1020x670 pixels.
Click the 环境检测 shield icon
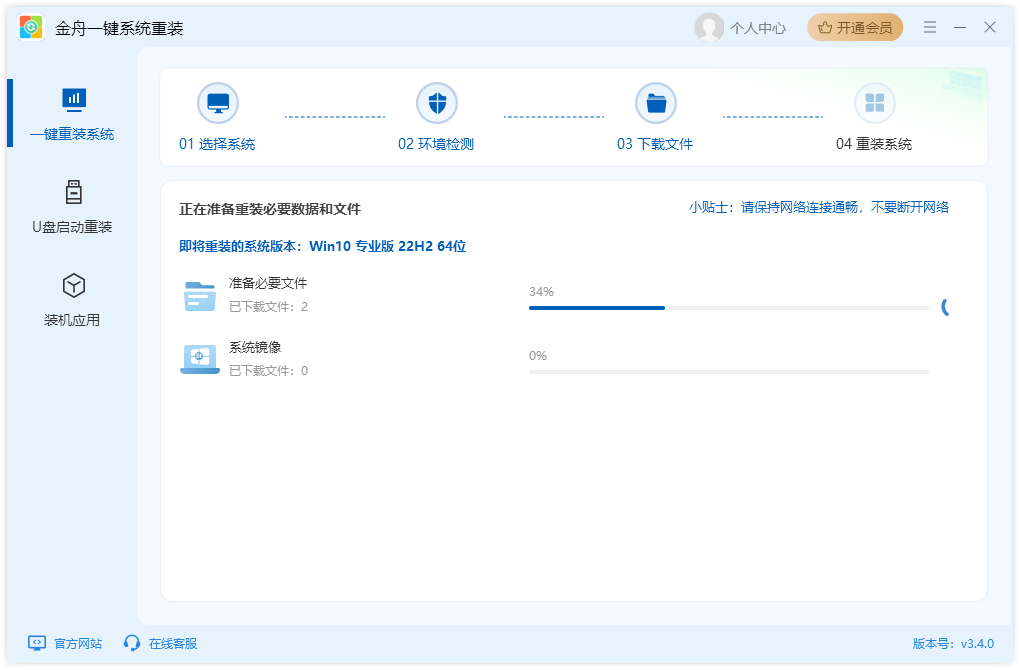pos(437,101)
